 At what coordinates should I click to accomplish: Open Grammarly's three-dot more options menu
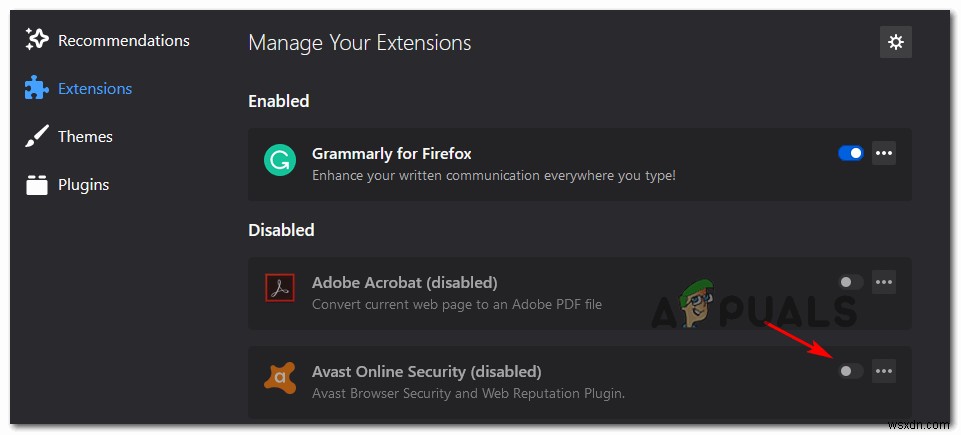coord(884,153)
